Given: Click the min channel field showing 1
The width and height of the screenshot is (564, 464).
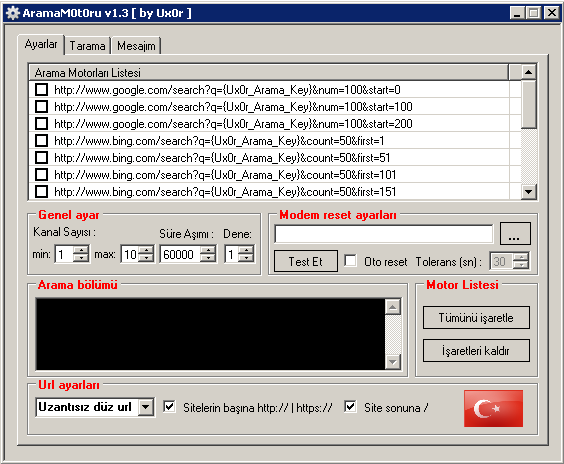Looking at the screenshot, I should coord(64,254).
